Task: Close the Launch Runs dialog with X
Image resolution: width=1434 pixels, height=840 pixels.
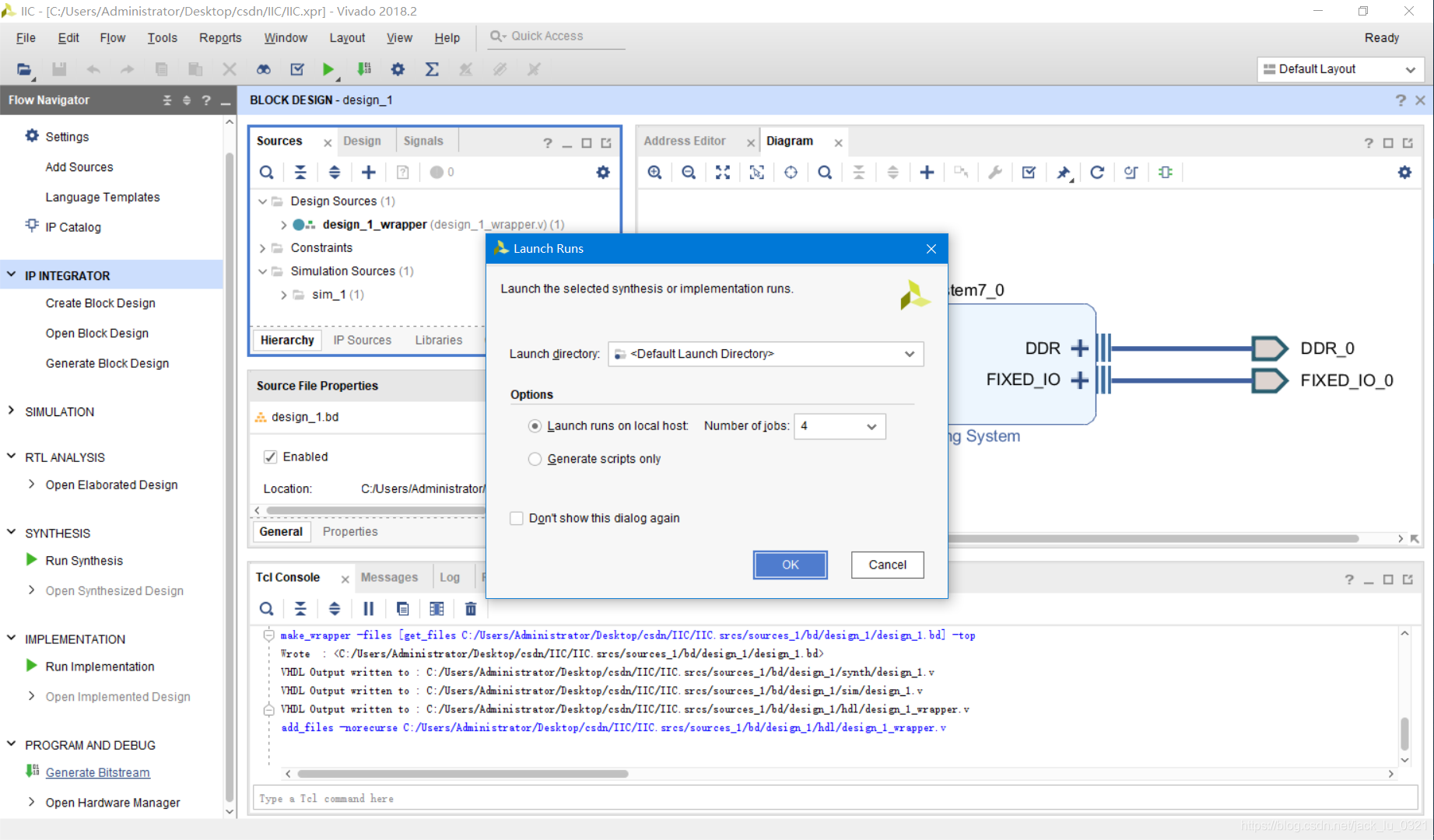Action: 931,249
